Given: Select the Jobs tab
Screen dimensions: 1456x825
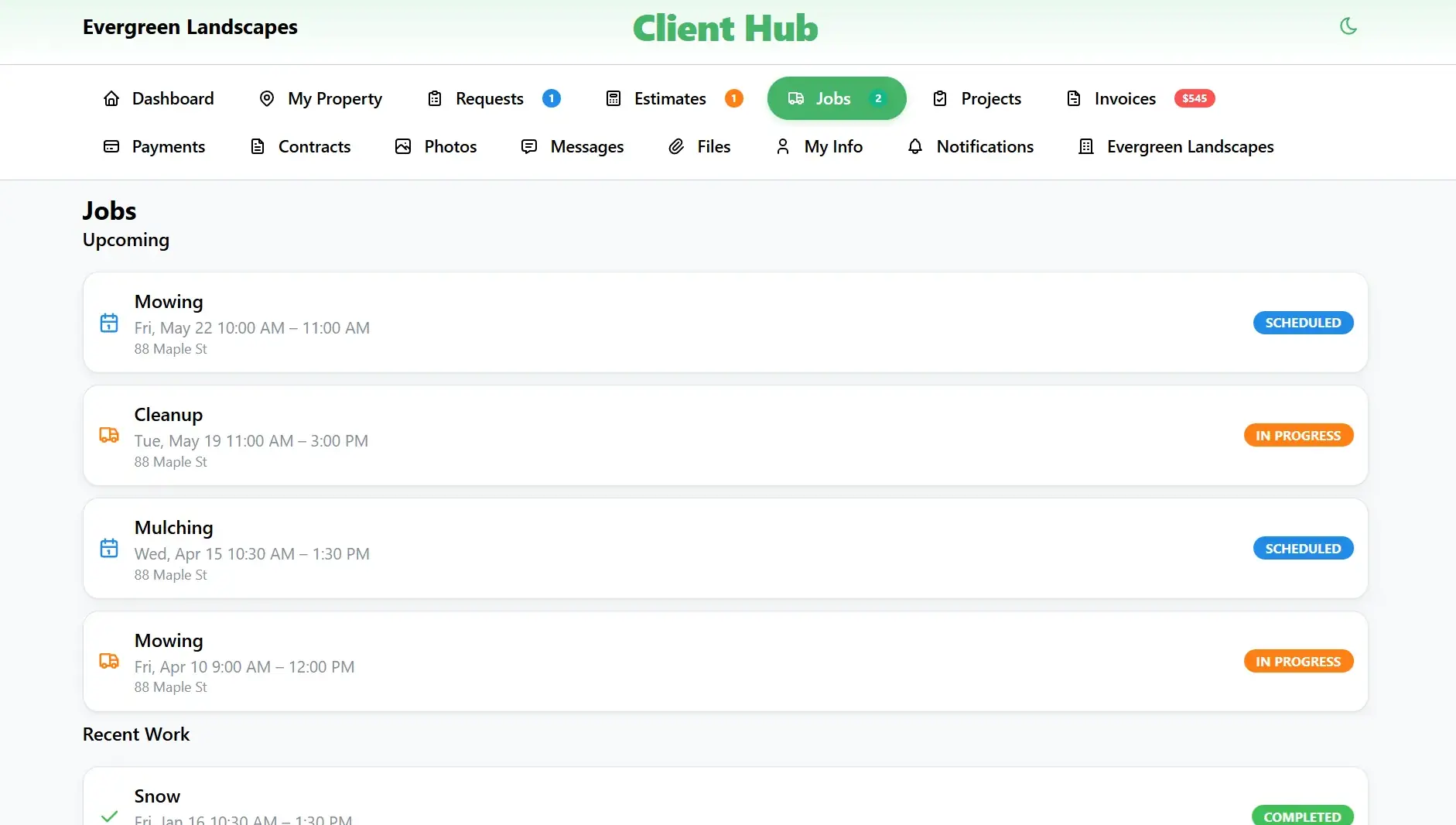Looking at the screenshot, I should click(836, 98).
